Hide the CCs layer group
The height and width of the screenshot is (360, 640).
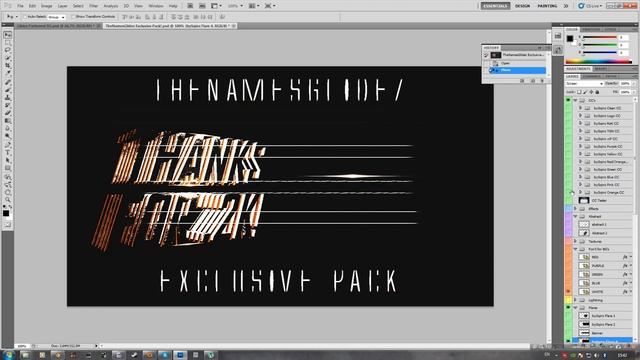(x=568, y=100)
